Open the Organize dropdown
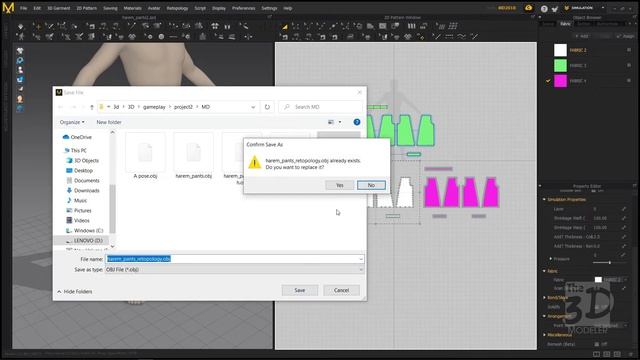This screenshot has width=640, height=360. (72, 122)
